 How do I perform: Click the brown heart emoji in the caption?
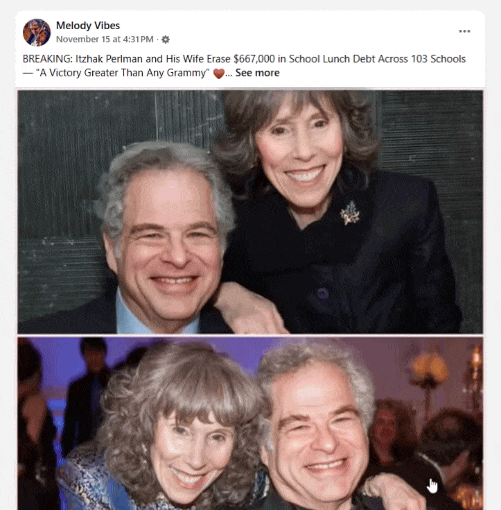click(x=218, y=73)
